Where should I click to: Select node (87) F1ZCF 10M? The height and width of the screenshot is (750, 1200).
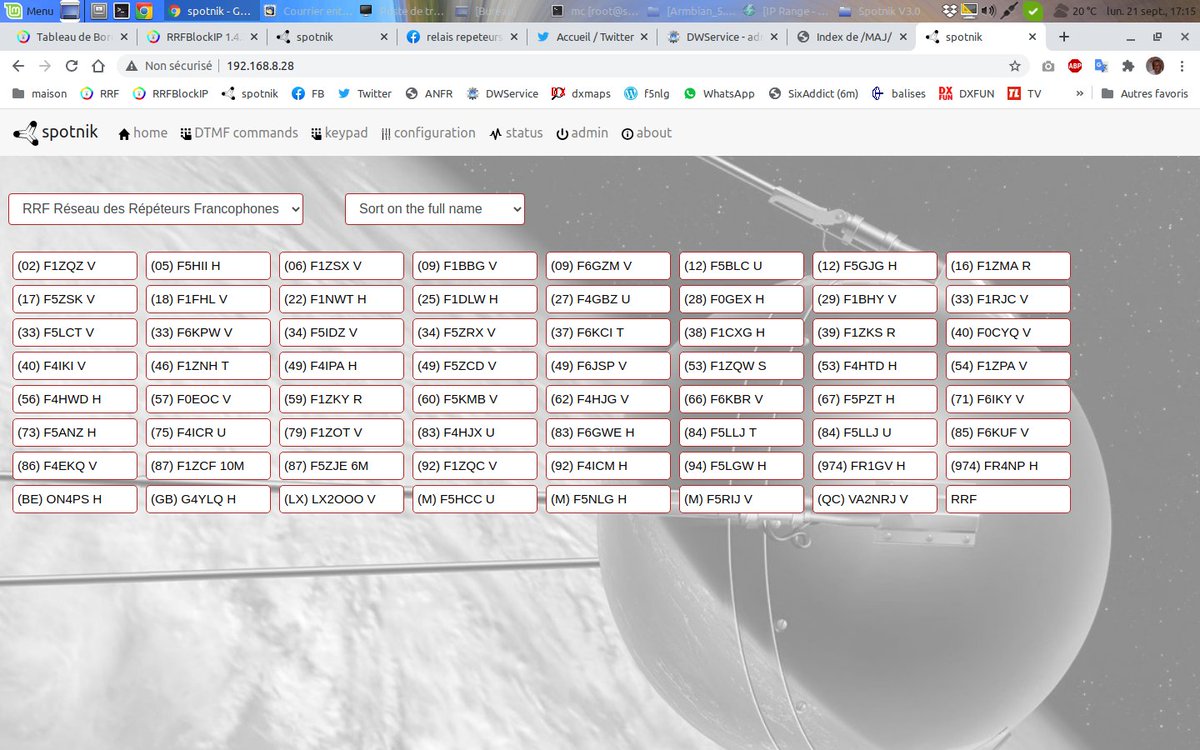(208, 466)
